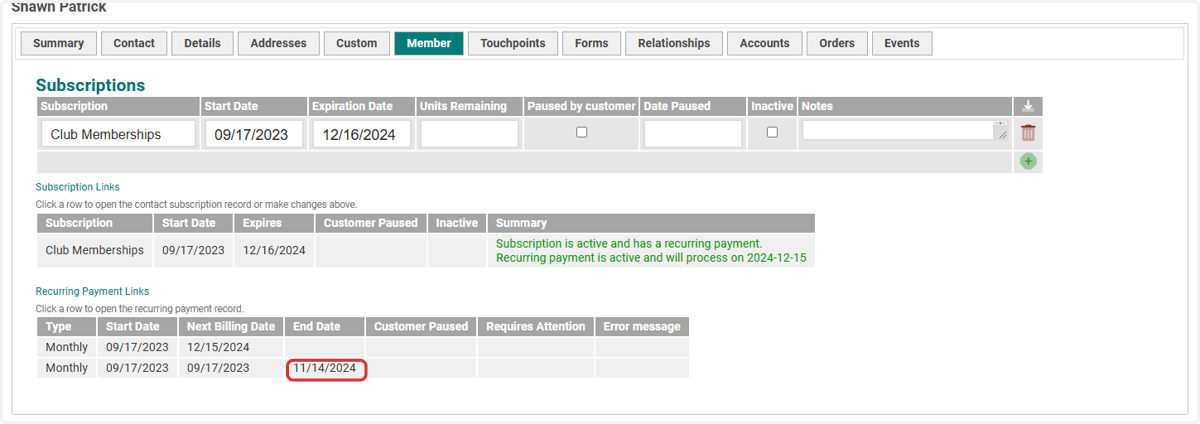Image resolution: width=1200 pixels, height=424 pixels.
Task: Edit the Expiration Date field 12/16/2024
Action: point(362,134)
